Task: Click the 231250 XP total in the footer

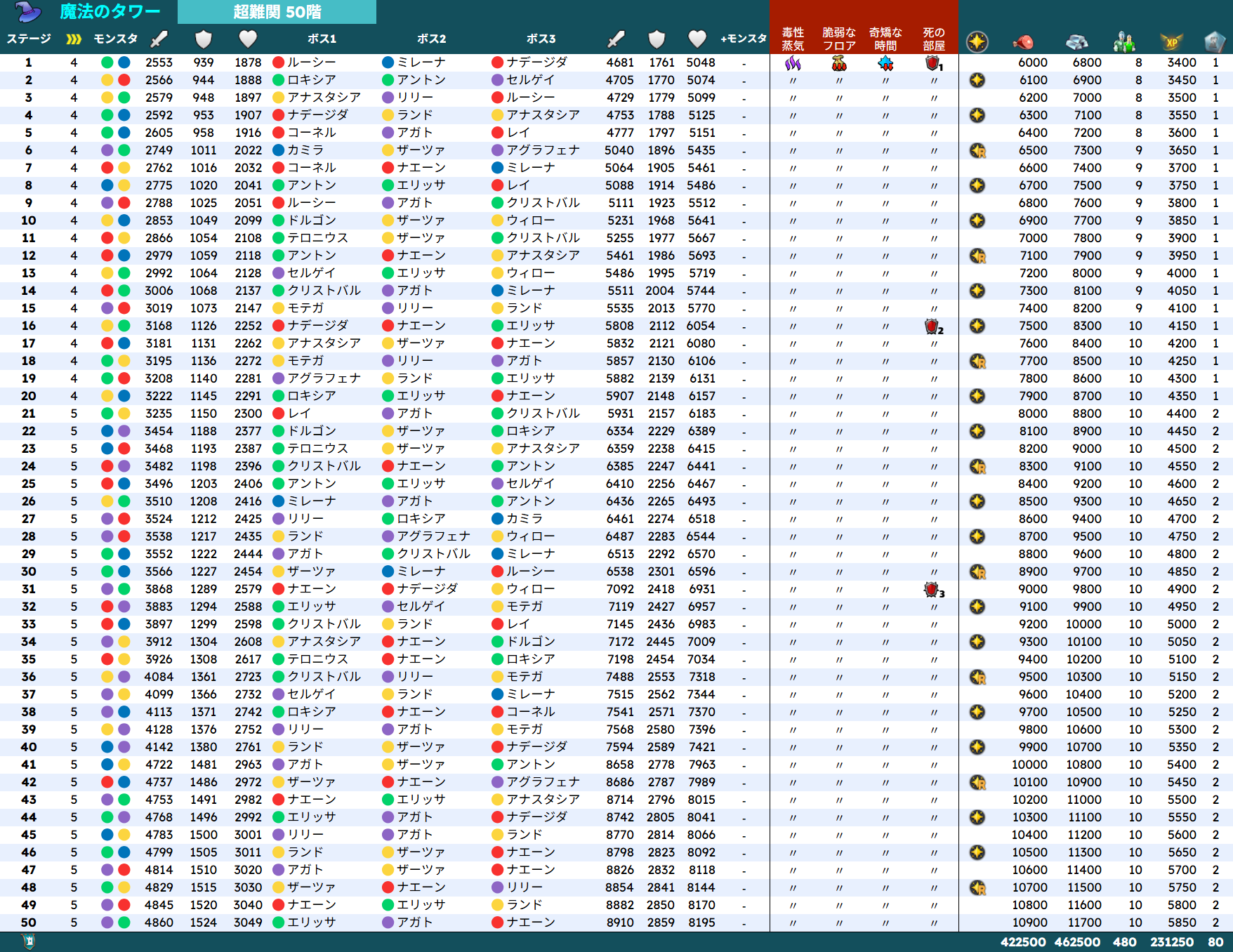Action: 1172,942
